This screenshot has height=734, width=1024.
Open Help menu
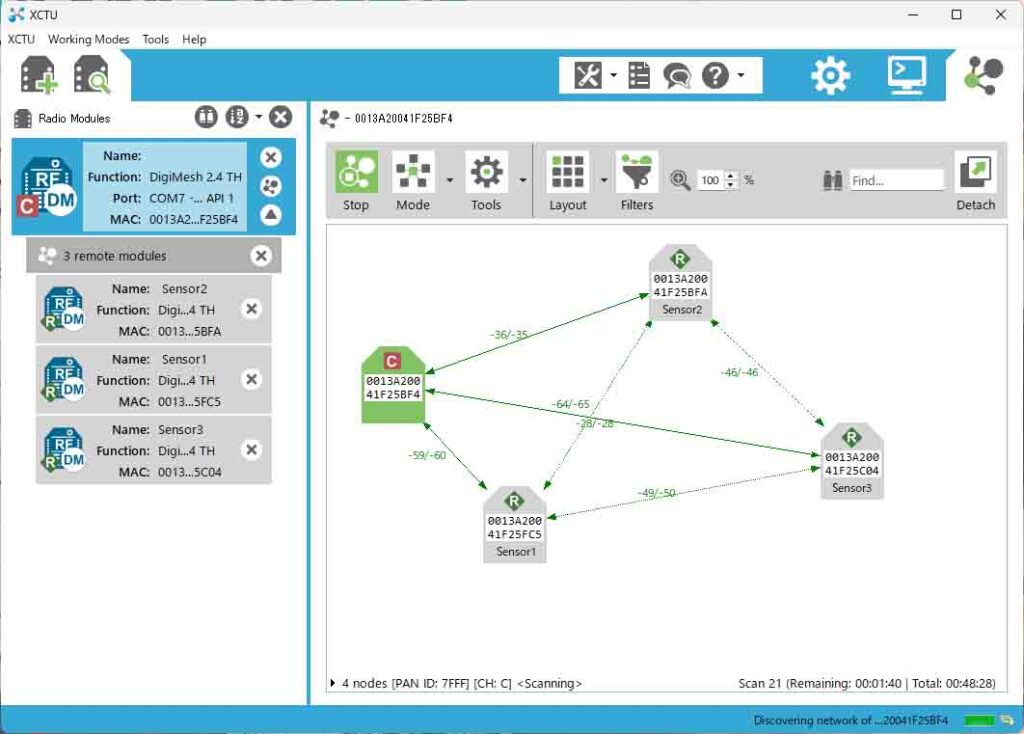click(194, 39)
